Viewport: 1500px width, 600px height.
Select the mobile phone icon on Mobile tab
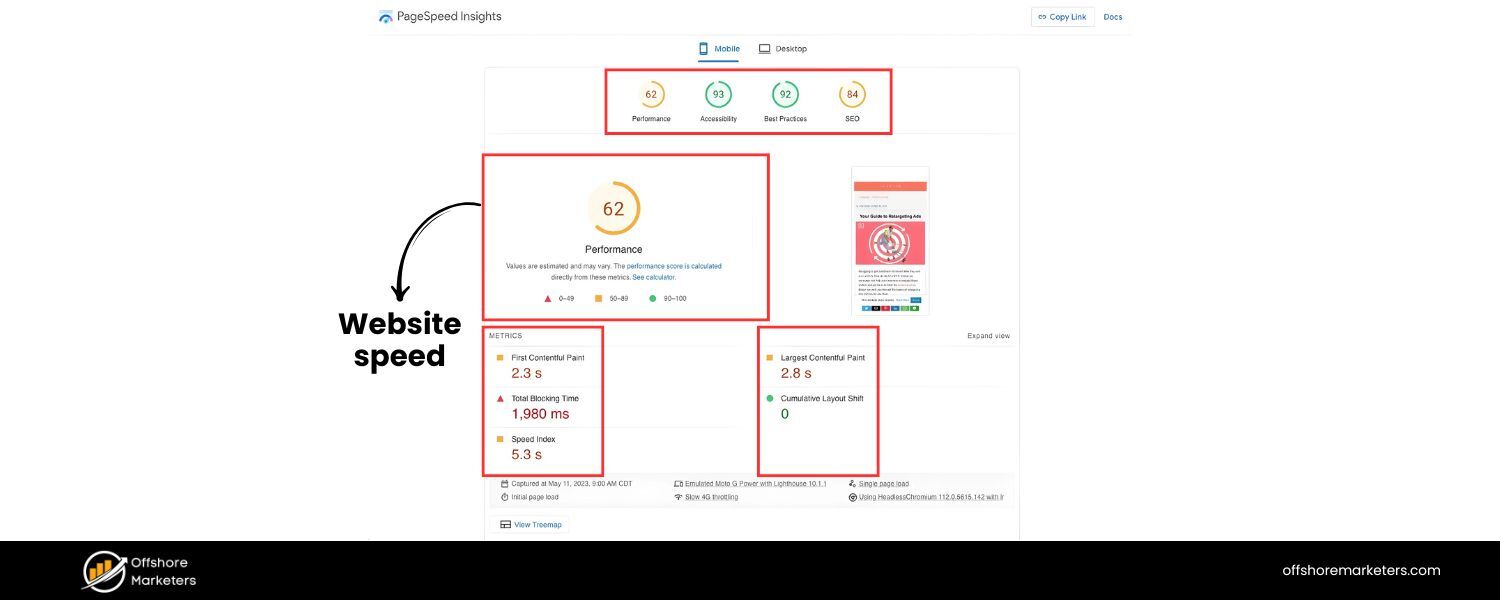coord(703,48)
